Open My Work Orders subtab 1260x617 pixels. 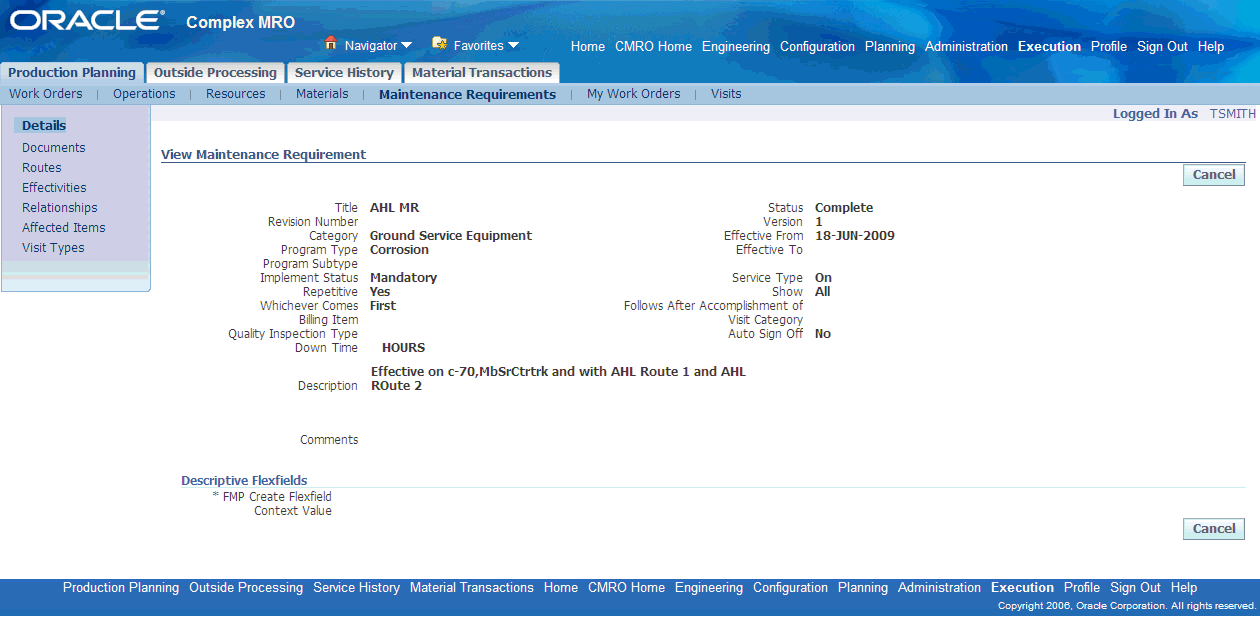coord(633,94)
